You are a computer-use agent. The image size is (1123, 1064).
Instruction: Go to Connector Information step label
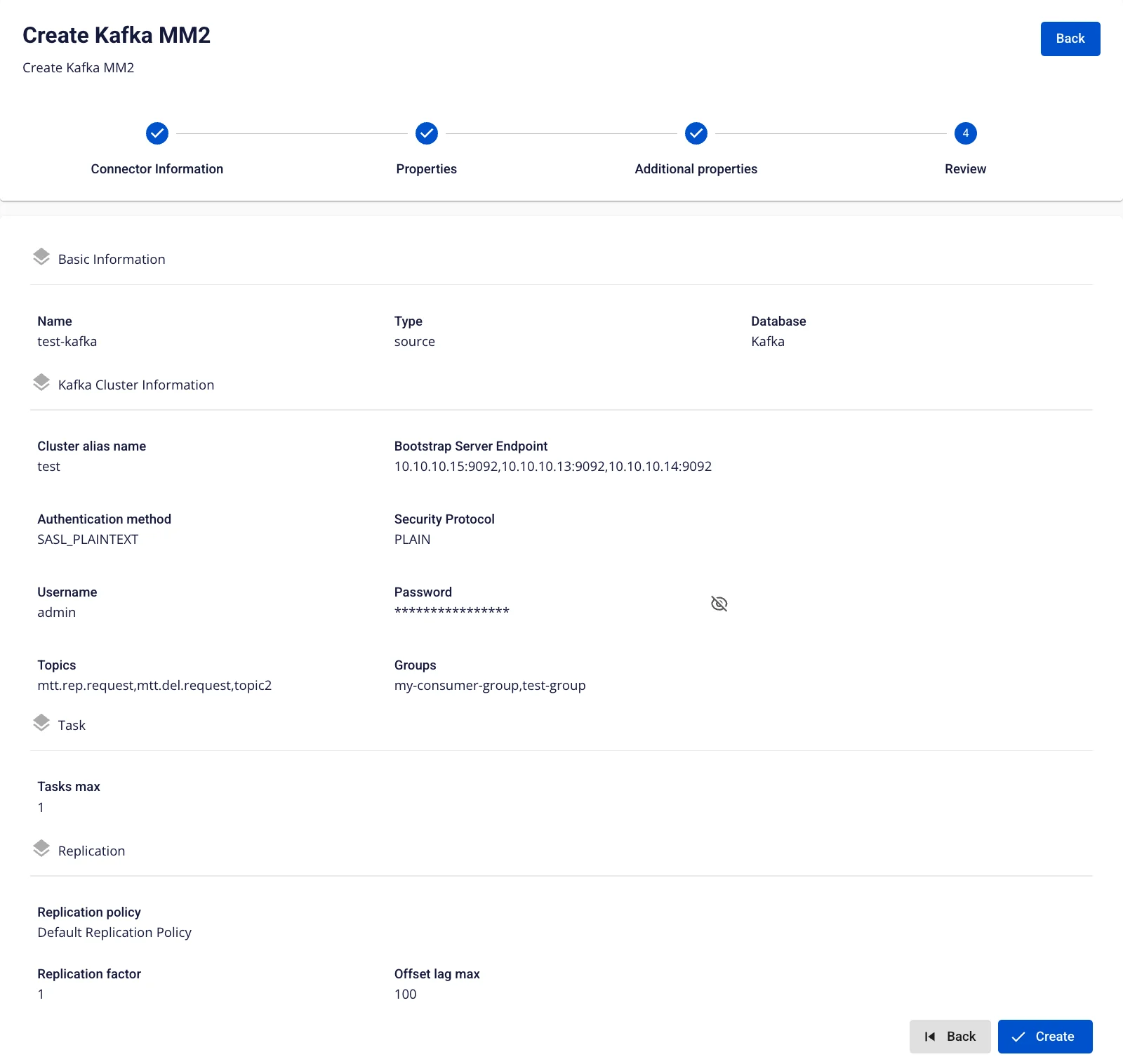157,169
